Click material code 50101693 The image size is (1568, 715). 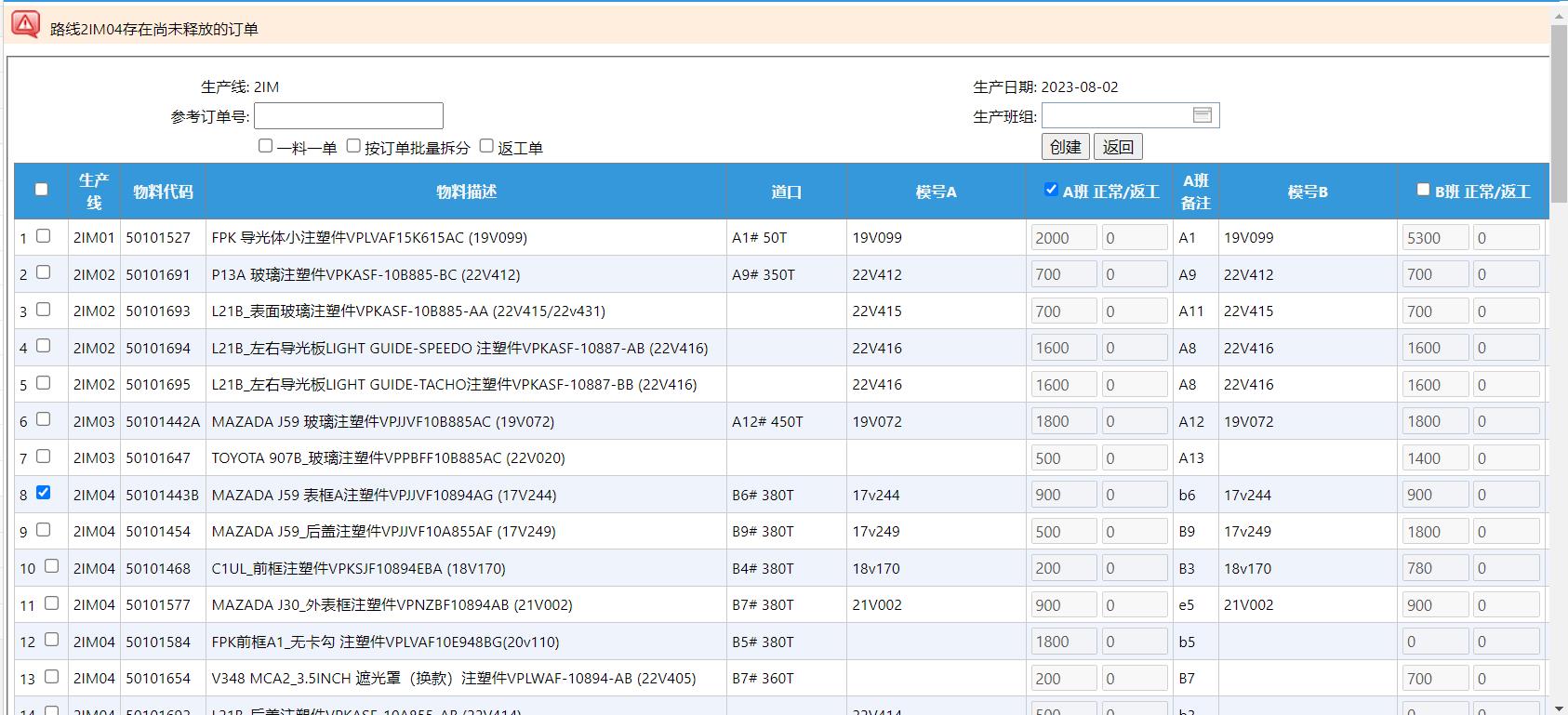pyautogui.click(x=158, y=311)
